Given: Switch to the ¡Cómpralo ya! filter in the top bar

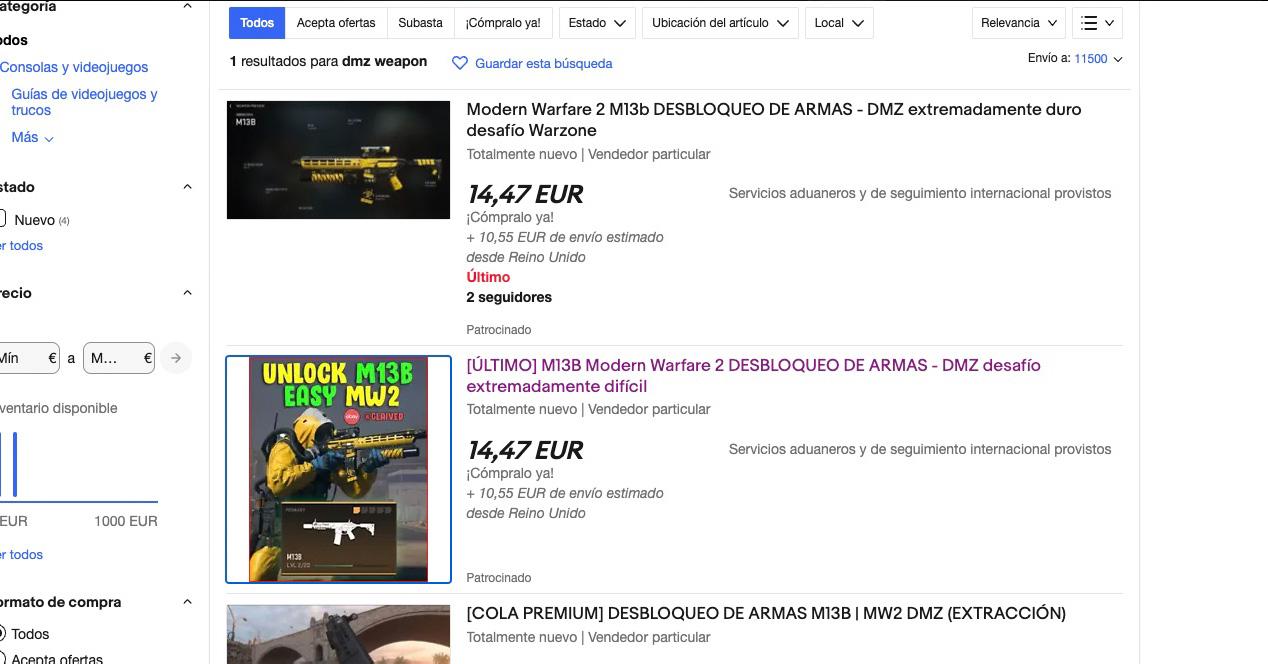Looking at the screenshot, I should [503, 23].
